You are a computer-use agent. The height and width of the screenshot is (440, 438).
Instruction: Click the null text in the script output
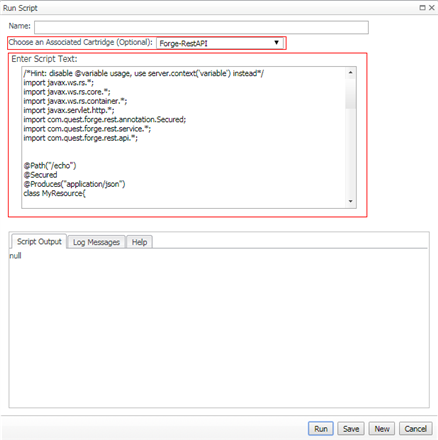pyautogui.click(x=15, y=256)
